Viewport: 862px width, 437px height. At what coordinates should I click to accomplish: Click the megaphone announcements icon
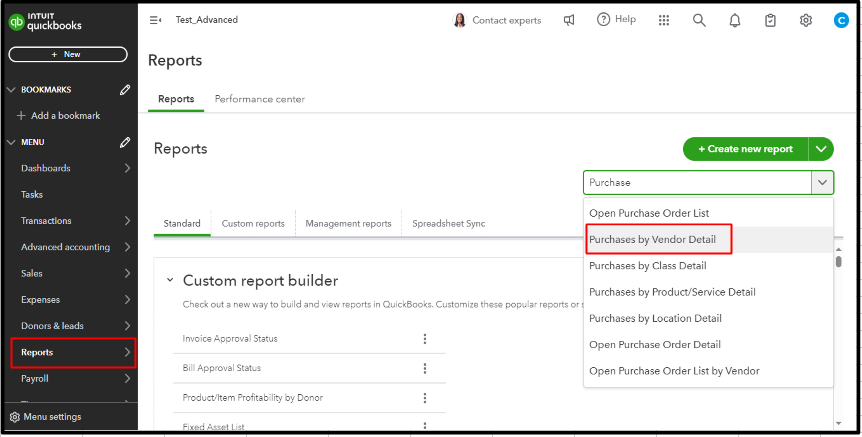point(569,20)
